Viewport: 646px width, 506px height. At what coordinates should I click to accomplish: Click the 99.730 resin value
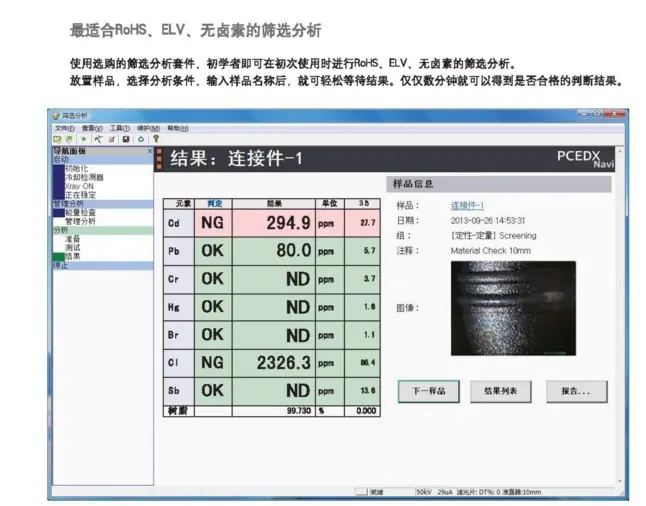tap(299, 411)
